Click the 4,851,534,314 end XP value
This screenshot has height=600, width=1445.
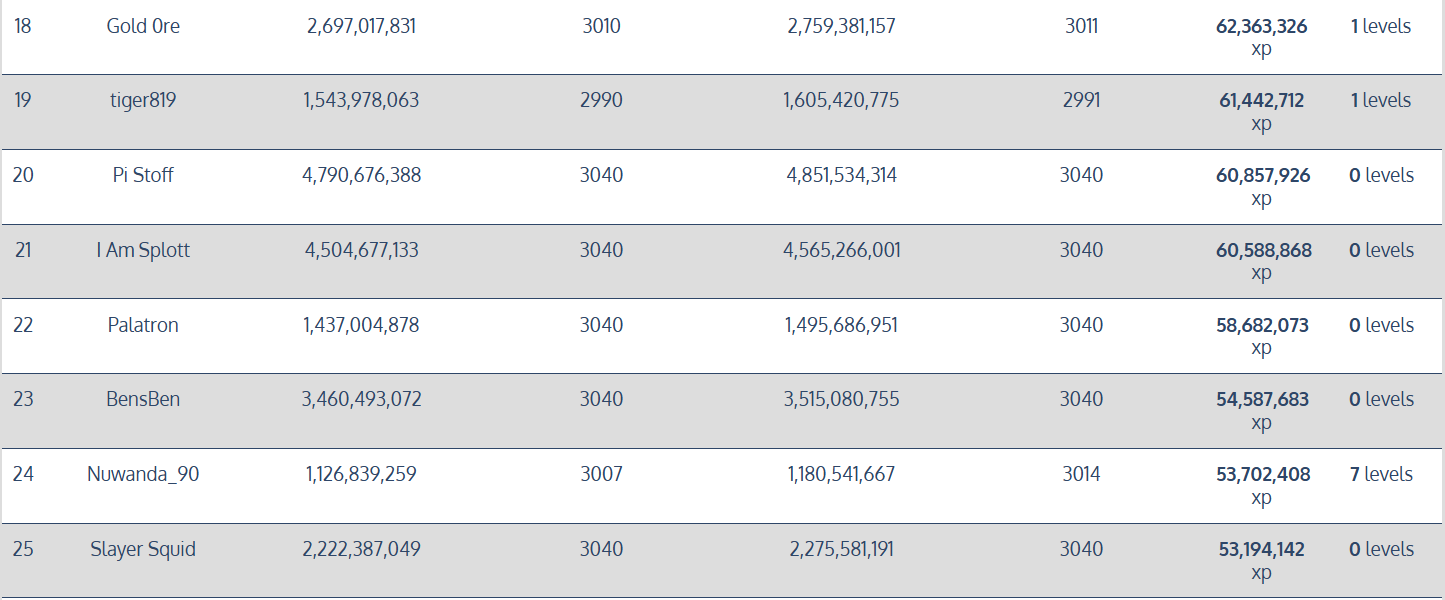point(841,175)
